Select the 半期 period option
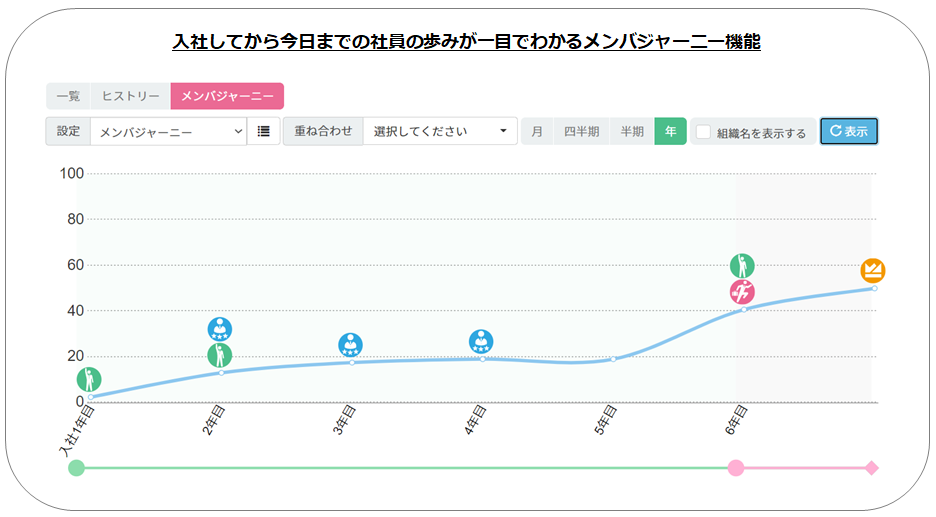 pyautogui.click(x=632, y=131)
